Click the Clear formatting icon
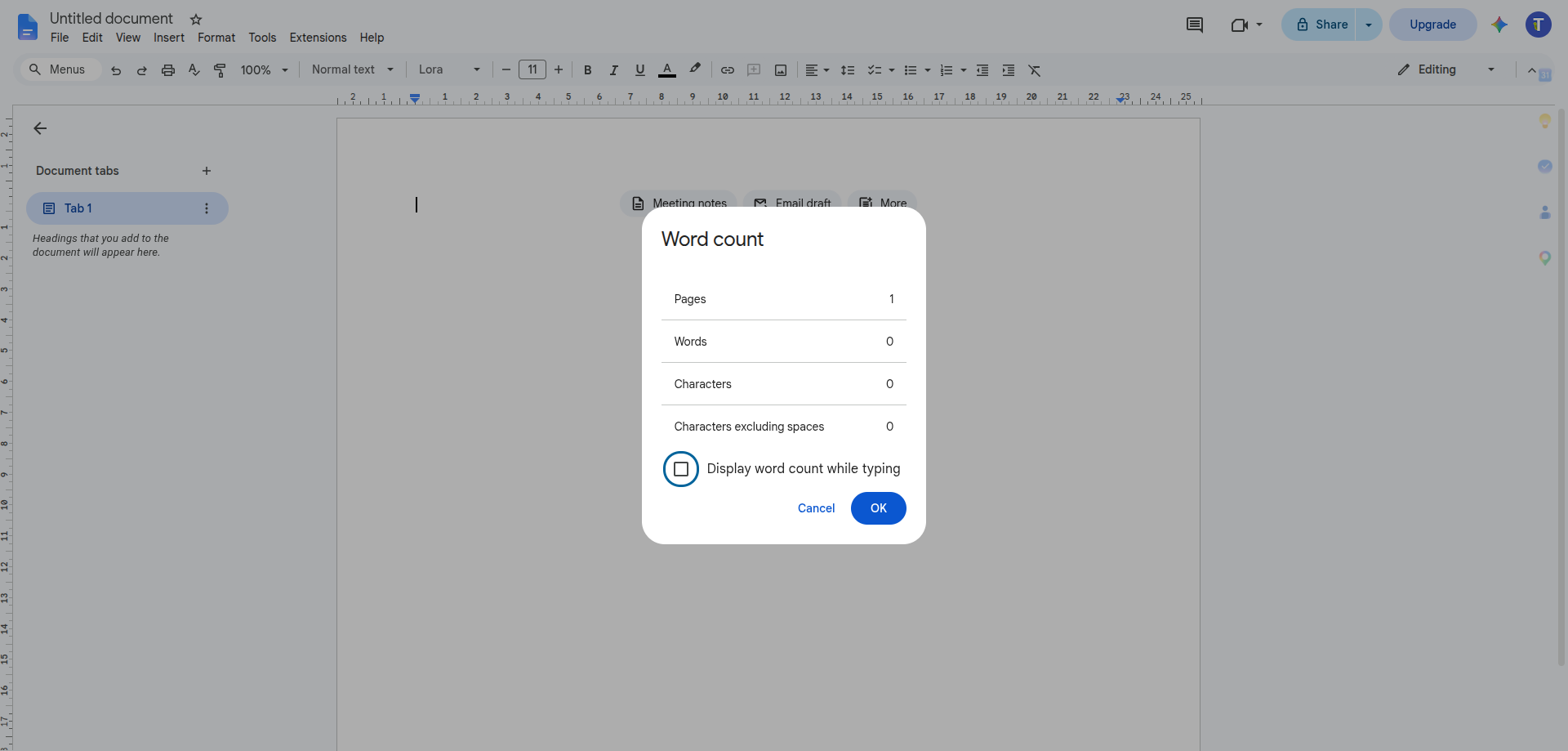 coord(1035,70)
